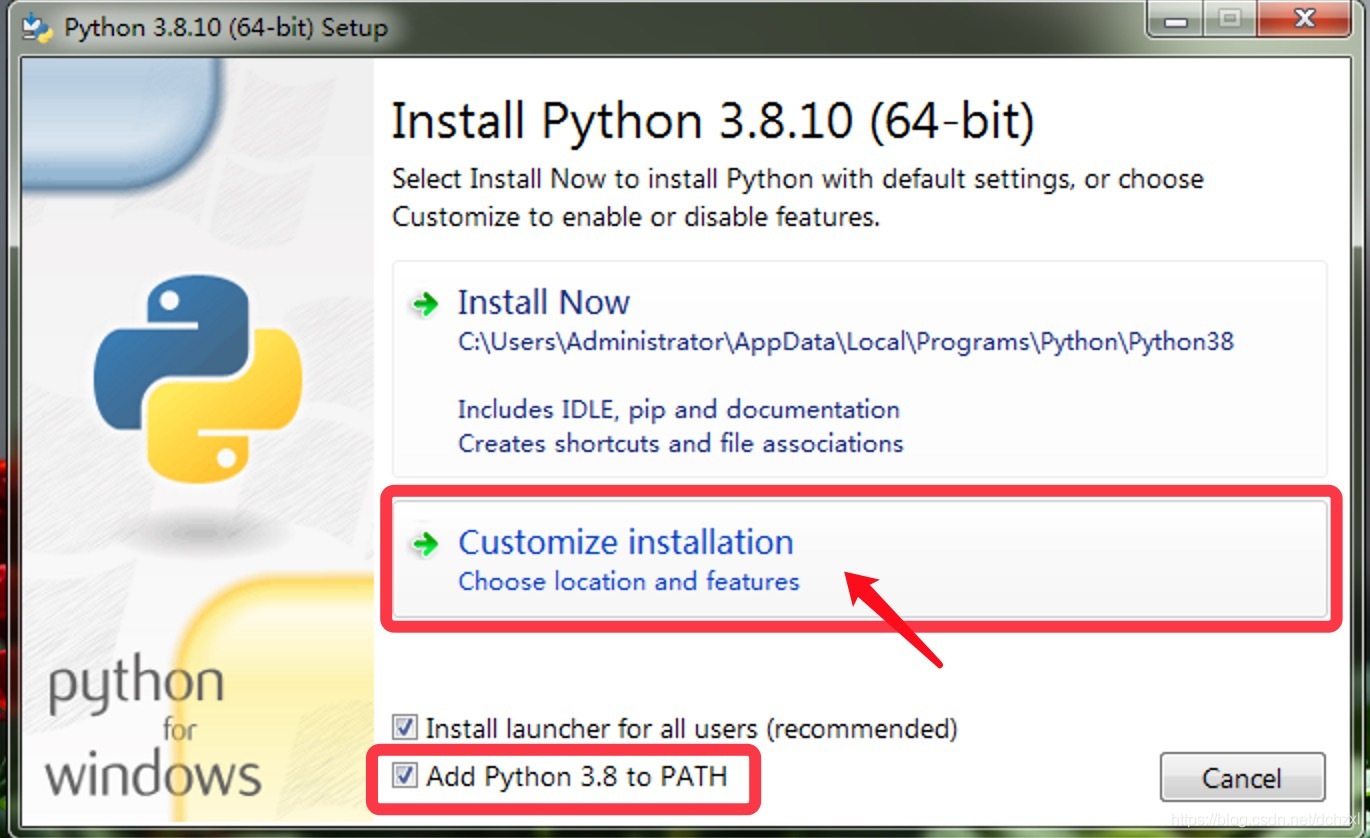Click the green arrow beside Customize installation

pyautogui.click(x=426, y=544)
